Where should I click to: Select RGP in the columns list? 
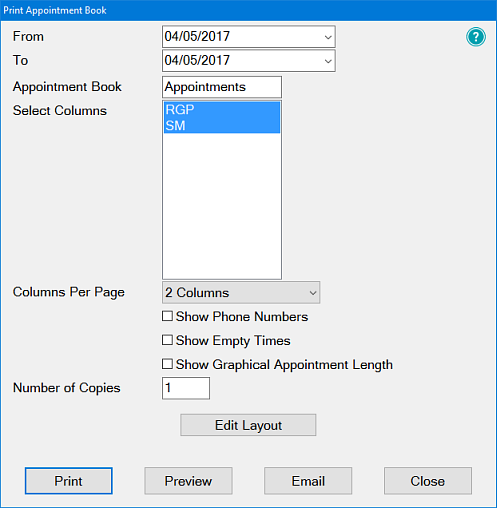pyautogui.click(x=222, y=110)
